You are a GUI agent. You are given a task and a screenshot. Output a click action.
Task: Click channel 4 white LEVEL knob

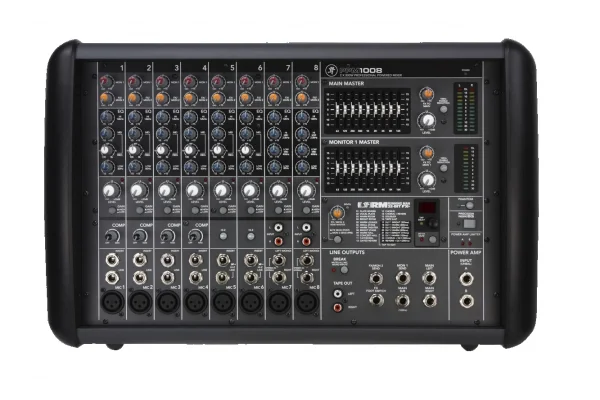coord(194,190)
